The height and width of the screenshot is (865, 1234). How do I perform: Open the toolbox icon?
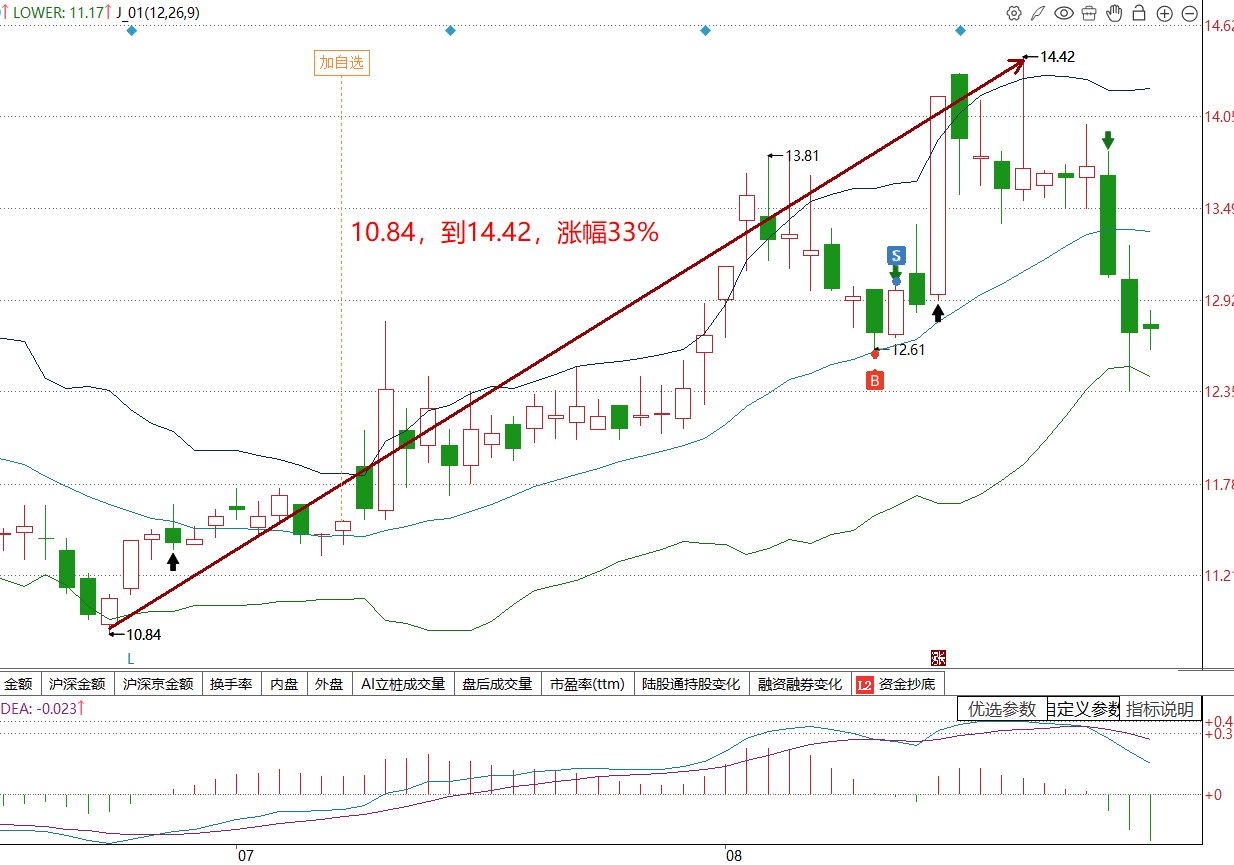(x=1089, y=13)
